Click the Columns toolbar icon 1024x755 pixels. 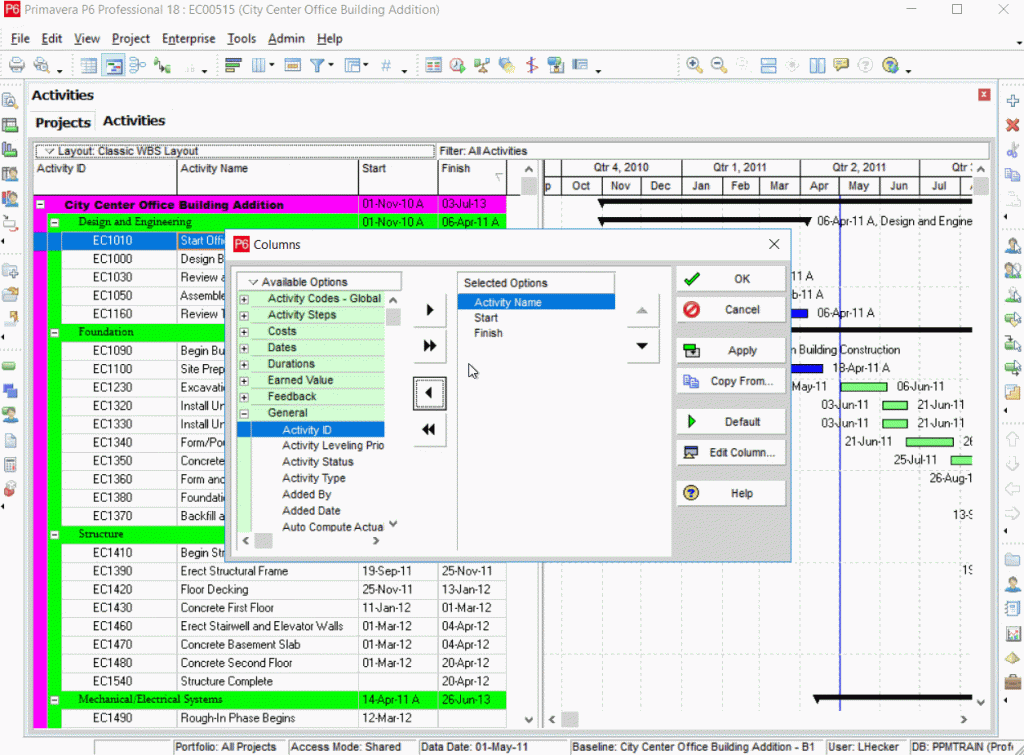pyautogui.click(x=259, y=65)
